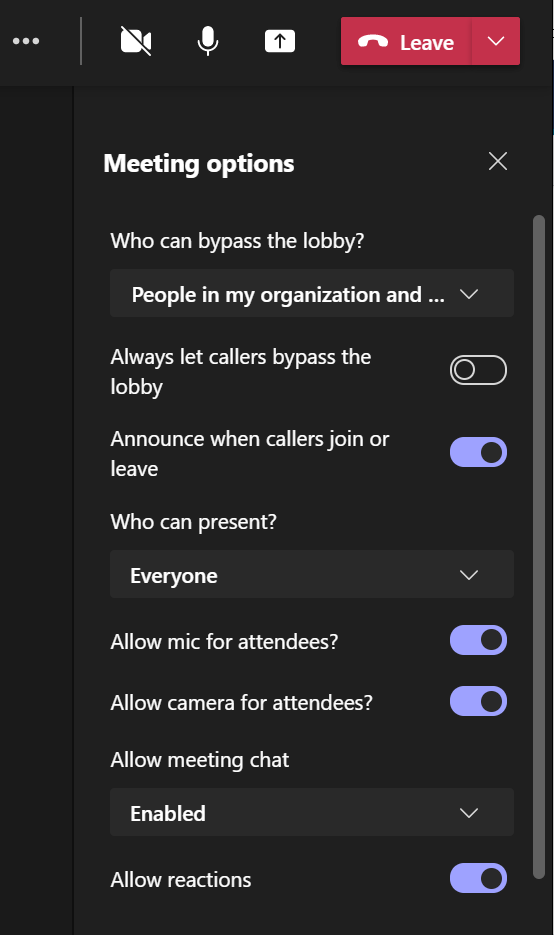Screen dimensions: 554x935
Task: Click the chevron next to Enabled
Action: point(469,813)
